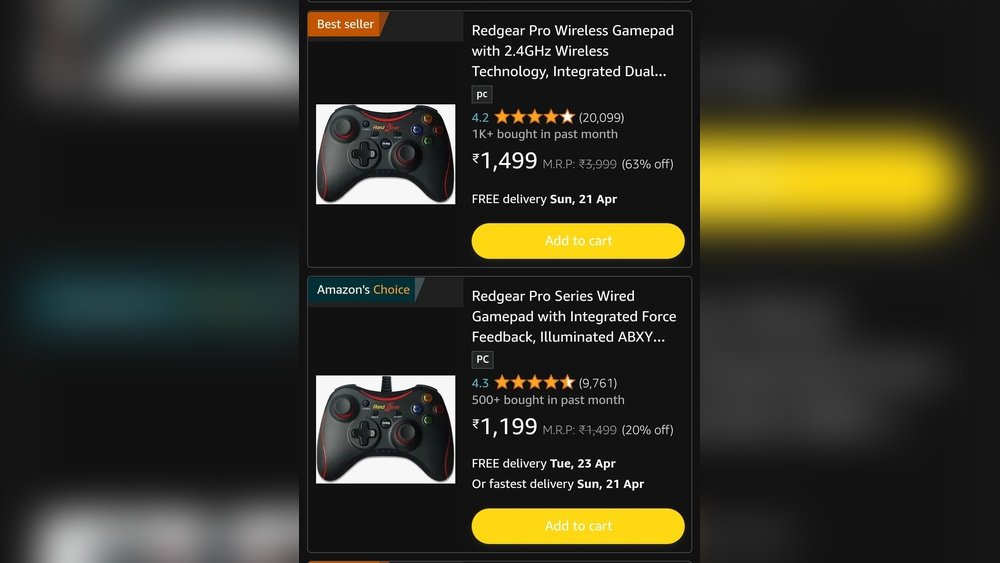This screenshot has height=563, width=1000.
Task: Click the Best seller badge
Action: (345, 24)
